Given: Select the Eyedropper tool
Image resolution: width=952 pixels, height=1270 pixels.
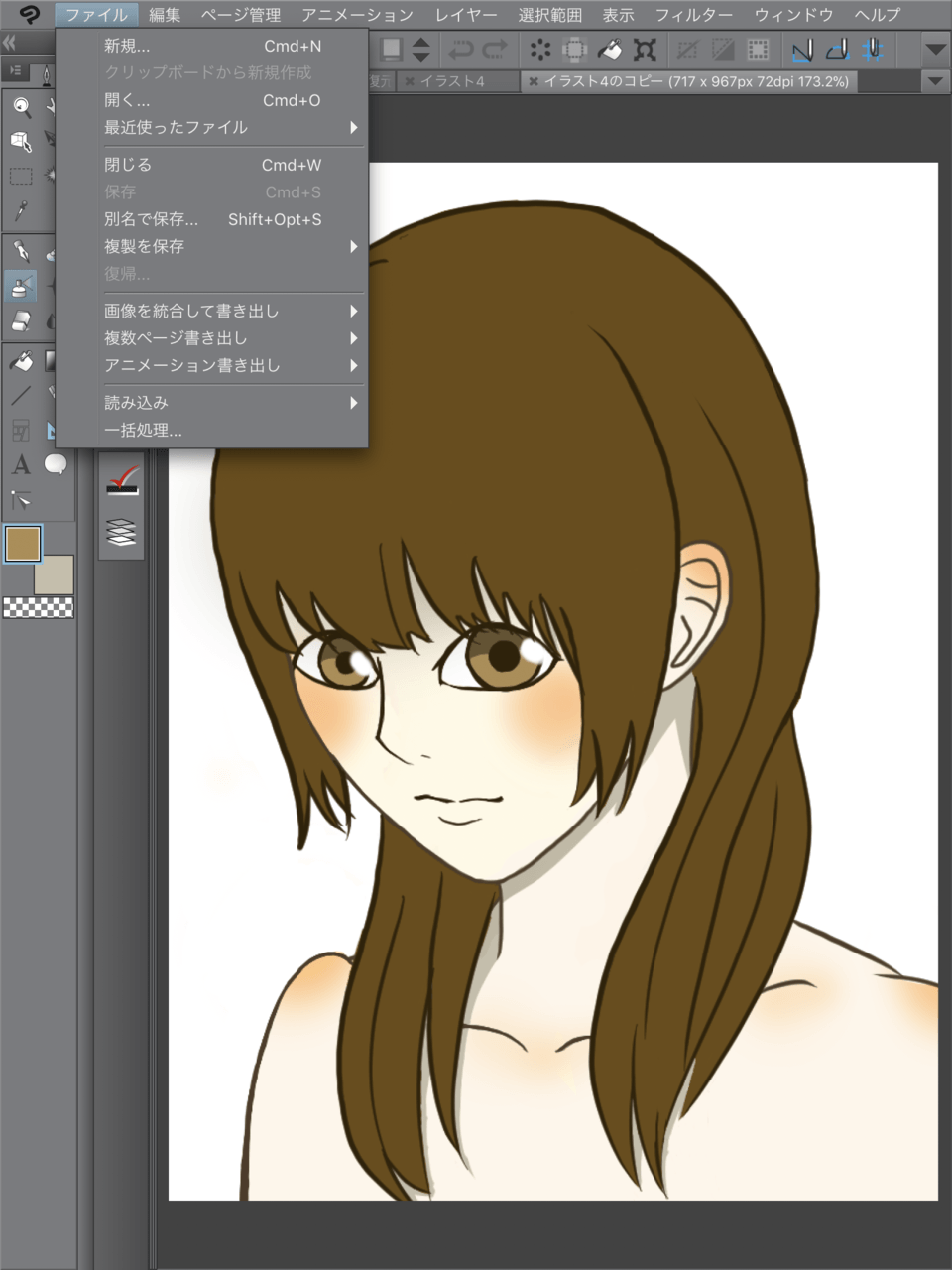Looking at the screenshot, I should (21, 210).
